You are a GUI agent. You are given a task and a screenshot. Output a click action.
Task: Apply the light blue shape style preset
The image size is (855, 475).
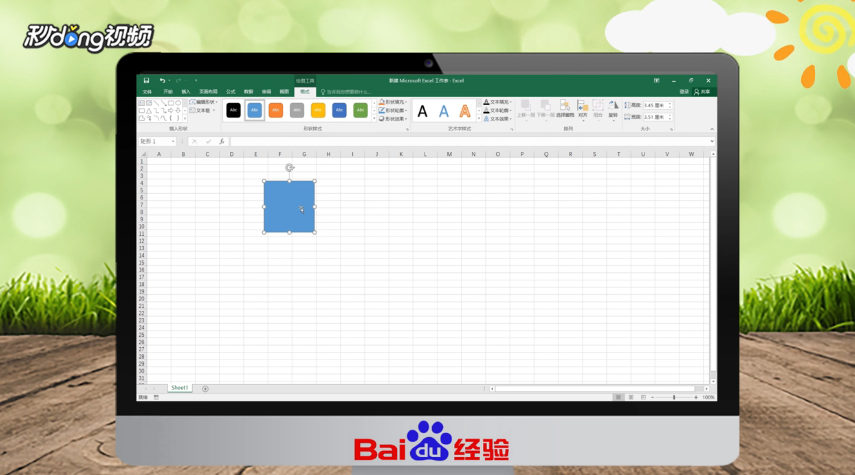tap(255, 110)
